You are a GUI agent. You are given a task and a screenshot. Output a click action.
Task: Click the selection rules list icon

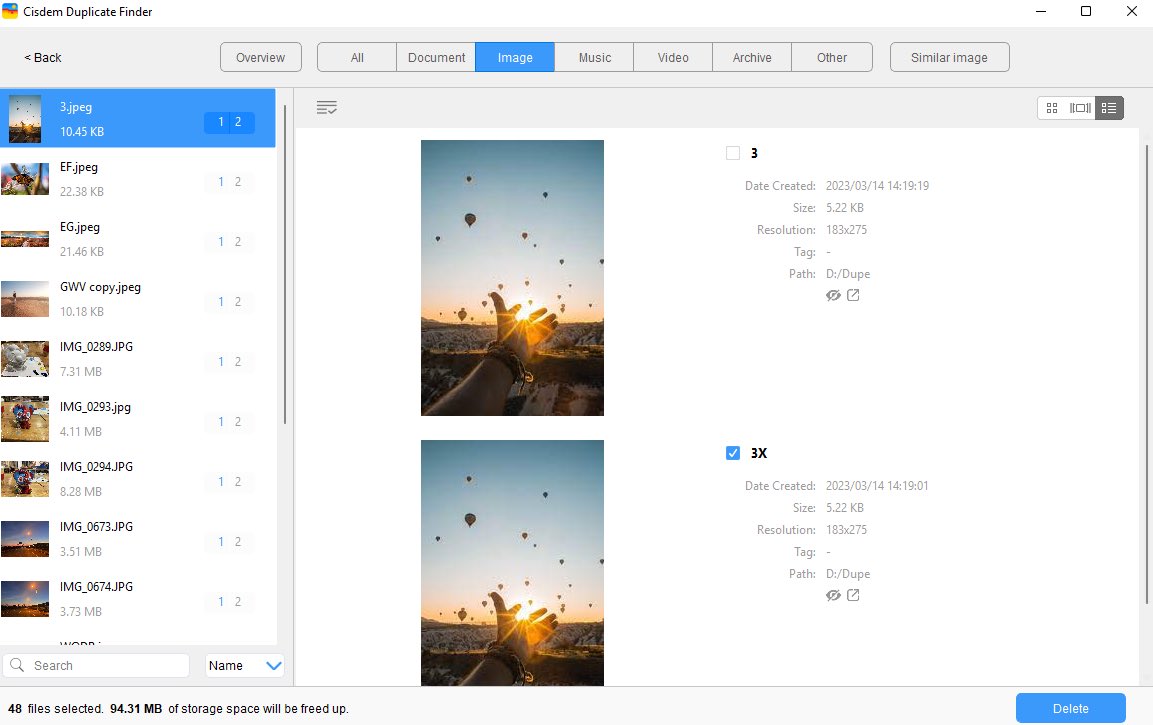326,108
